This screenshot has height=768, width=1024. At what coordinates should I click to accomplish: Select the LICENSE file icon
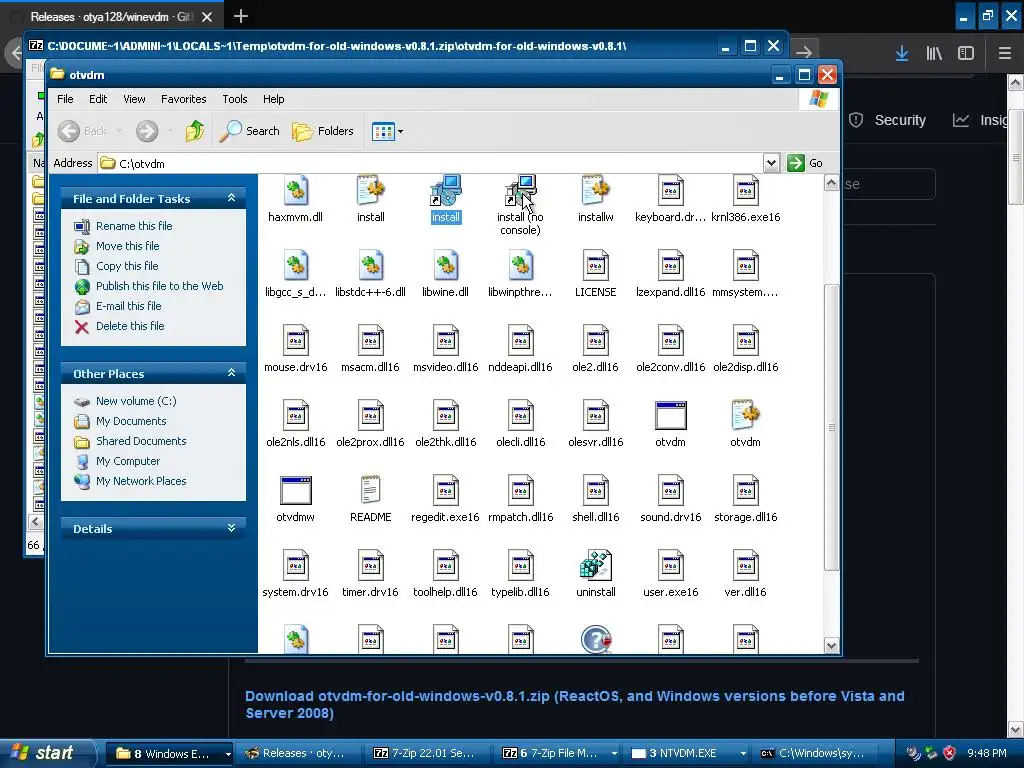click(595, 266)
